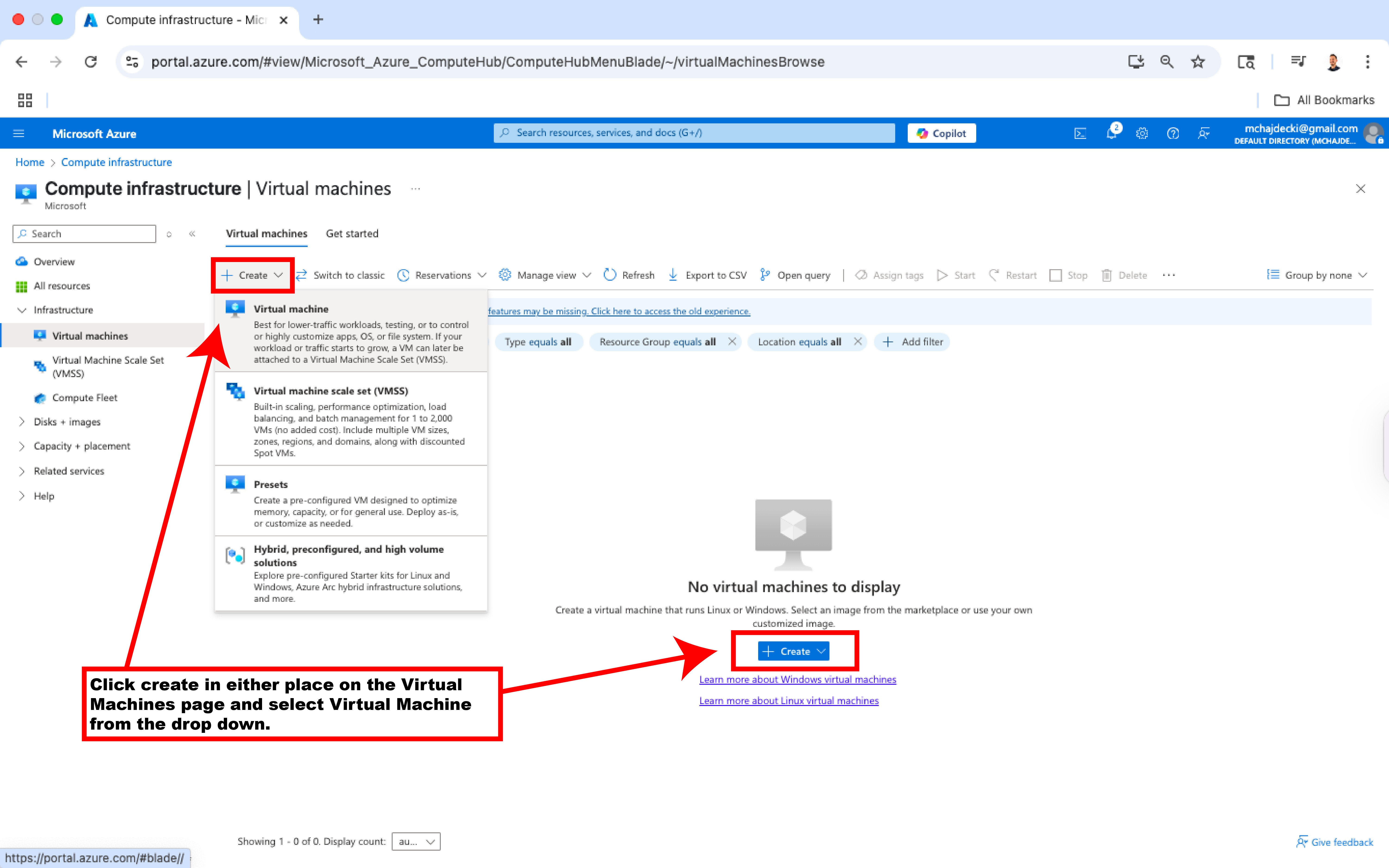
Task: Click Add filter
Action: pyautogui.click(x=912, y=342)
